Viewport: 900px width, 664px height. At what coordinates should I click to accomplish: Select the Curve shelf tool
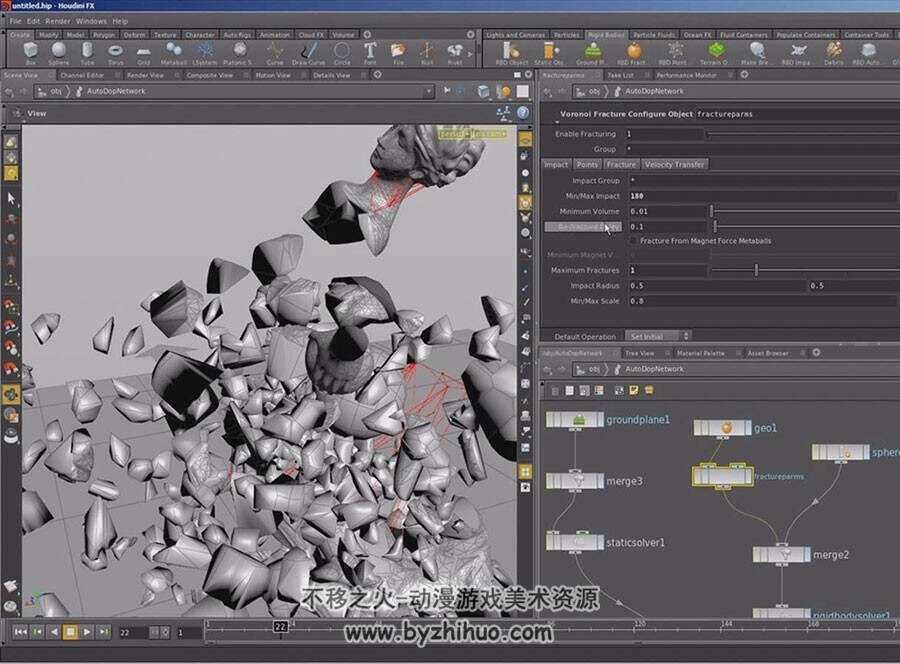[275, 53]
